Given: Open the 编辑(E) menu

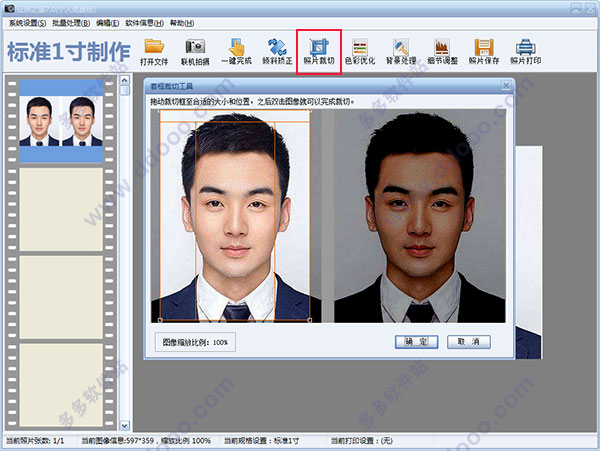Looking at the screenshot, I should pos(108,23).
